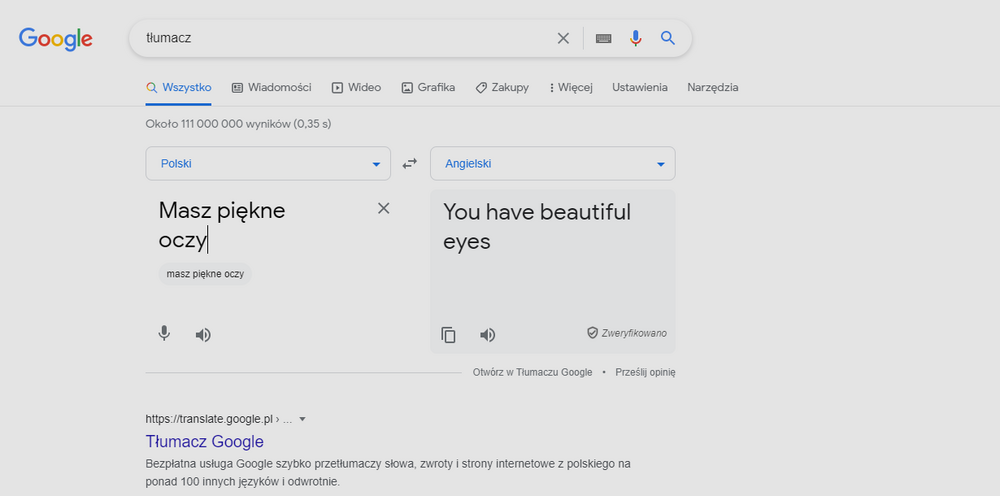Click the magnifier search button
The image size is (1000, 496).
668,38
